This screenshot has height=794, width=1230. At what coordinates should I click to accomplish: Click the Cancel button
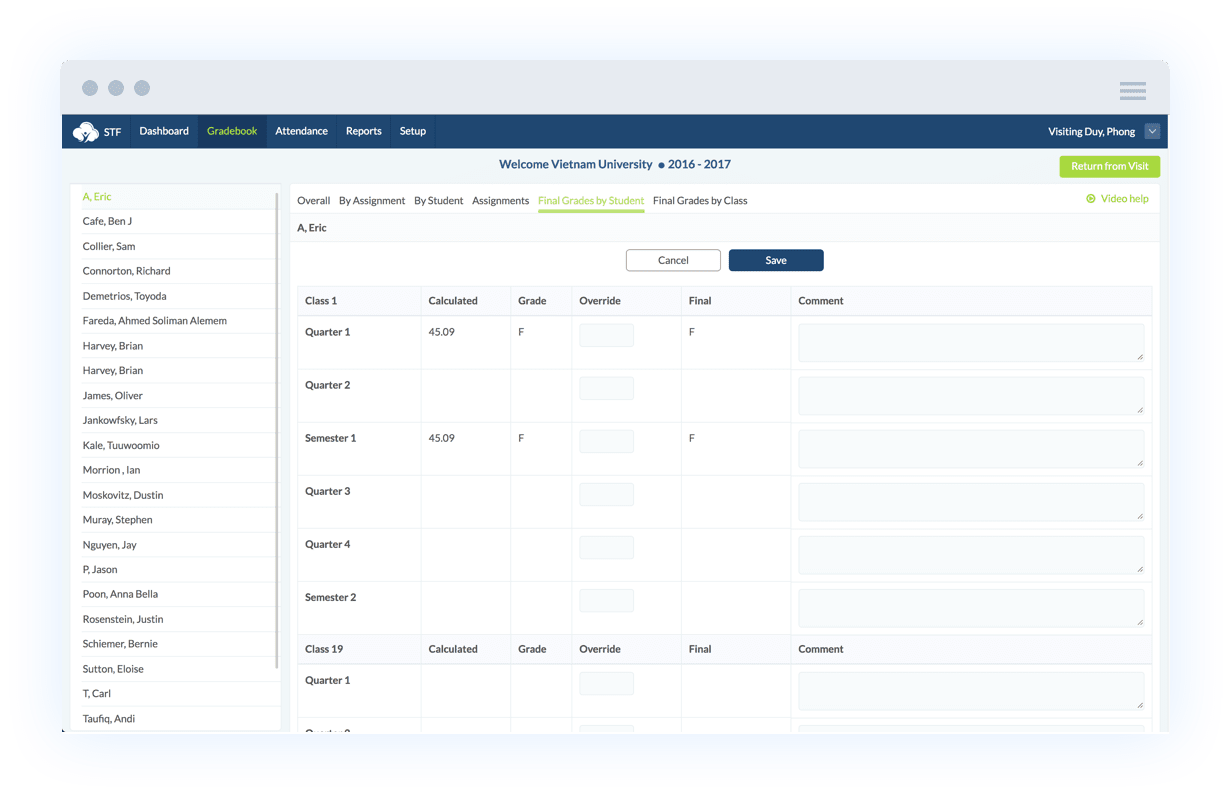673,260
